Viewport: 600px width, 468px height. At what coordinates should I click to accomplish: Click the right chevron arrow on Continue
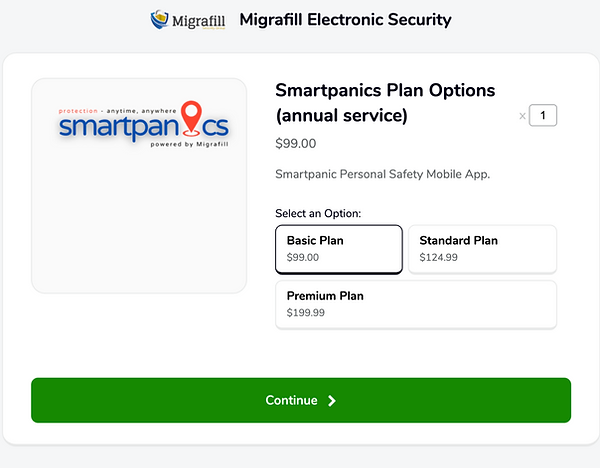coord(332,401)
